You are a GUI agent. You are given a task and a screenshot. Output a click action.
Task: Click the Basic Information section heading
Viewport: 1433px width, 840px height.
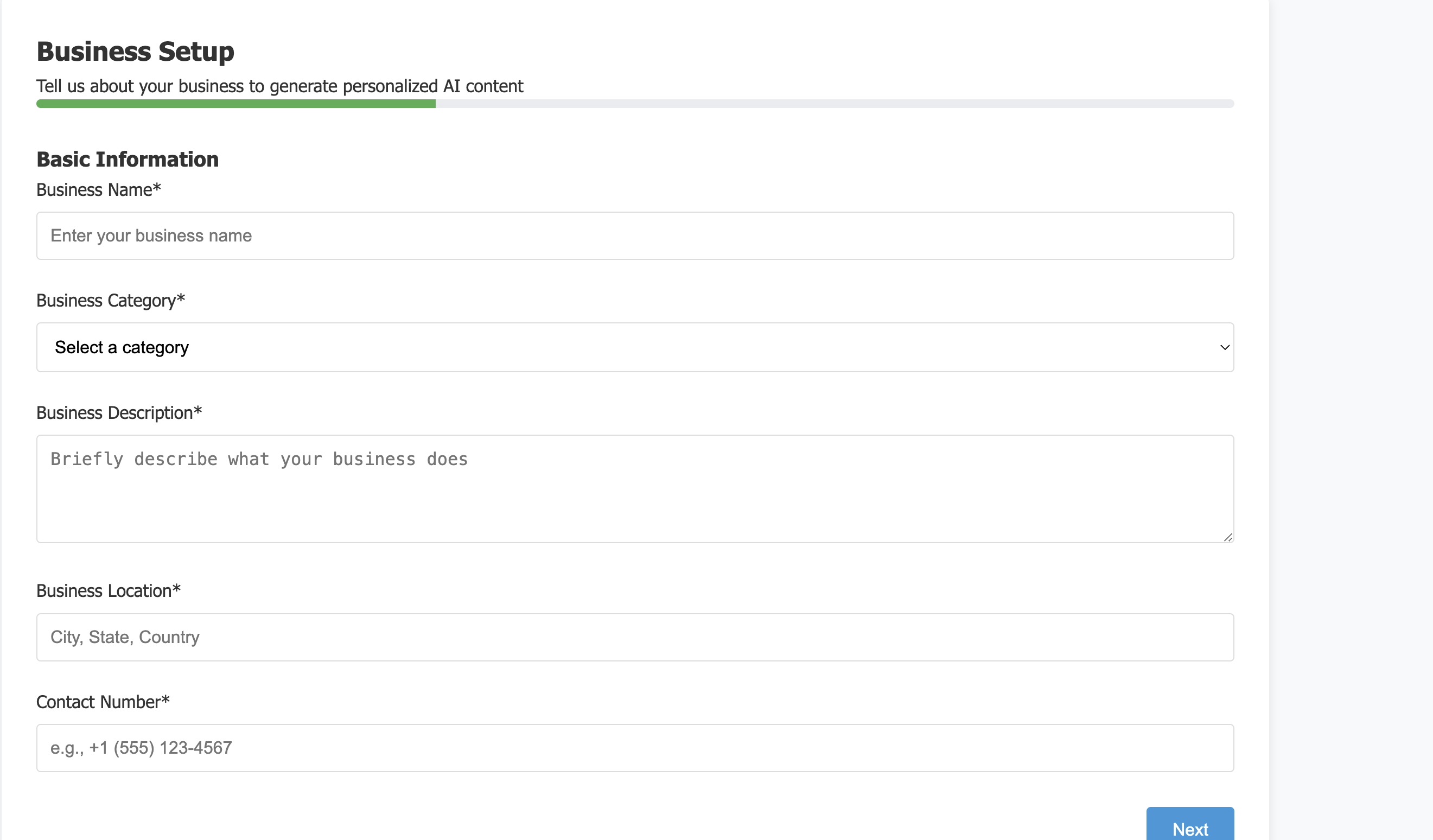[x=128, y=159]
